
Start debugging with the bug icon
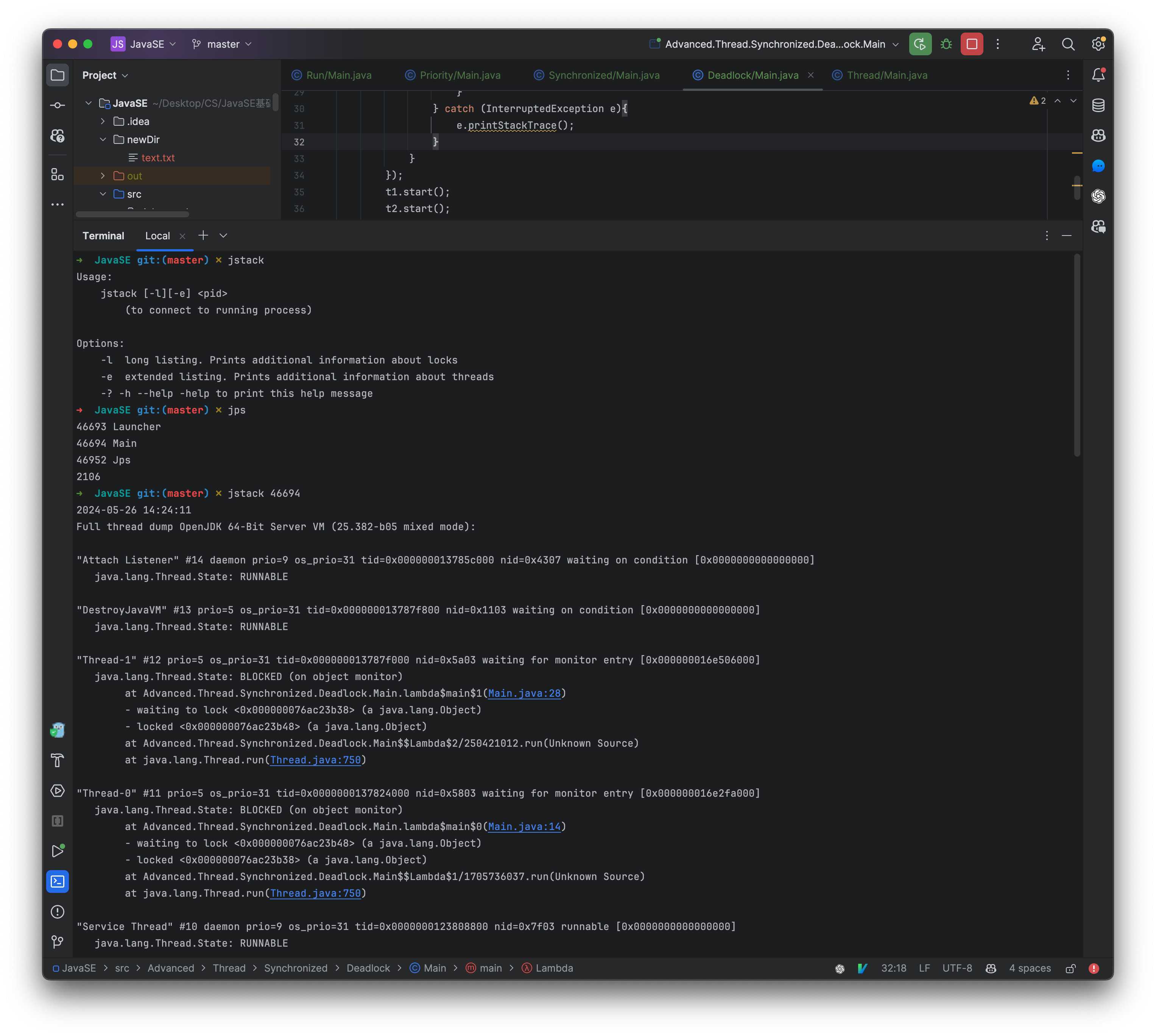coord(946,44)
